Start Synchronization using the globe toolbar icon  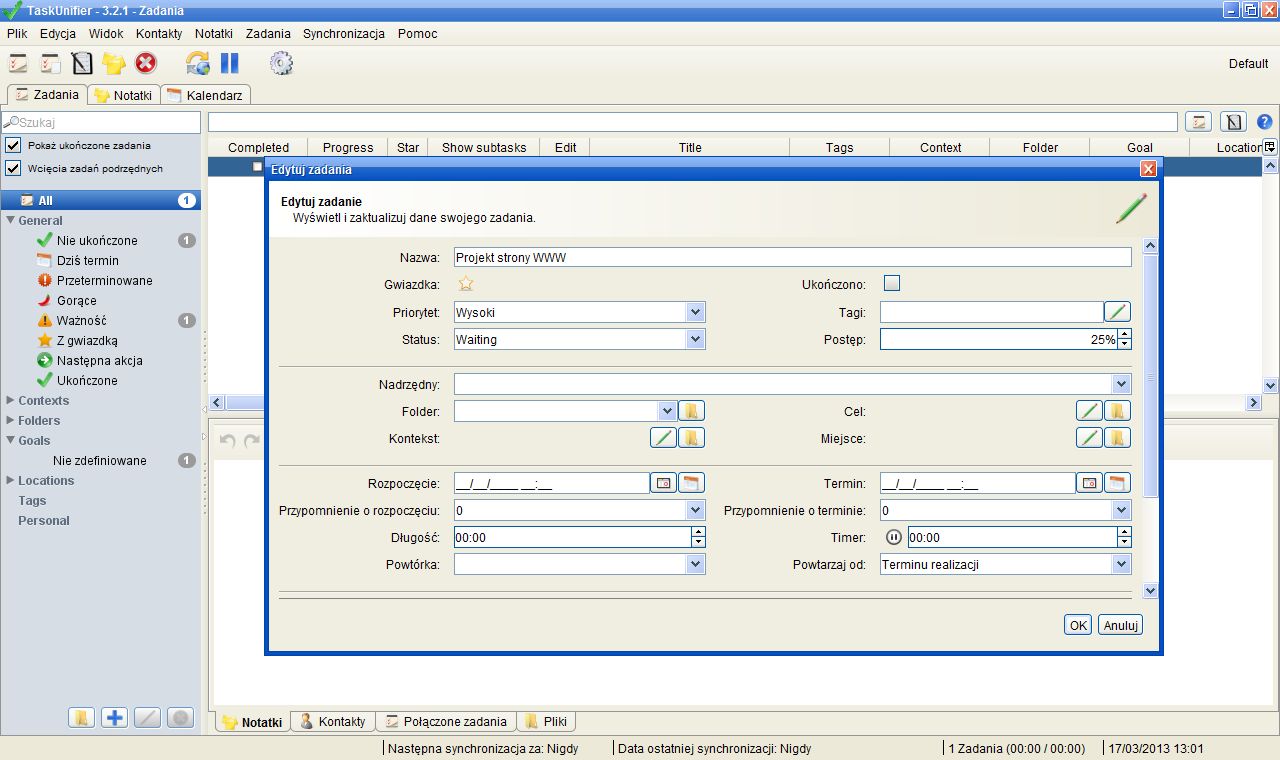click(x=197, y=62)
